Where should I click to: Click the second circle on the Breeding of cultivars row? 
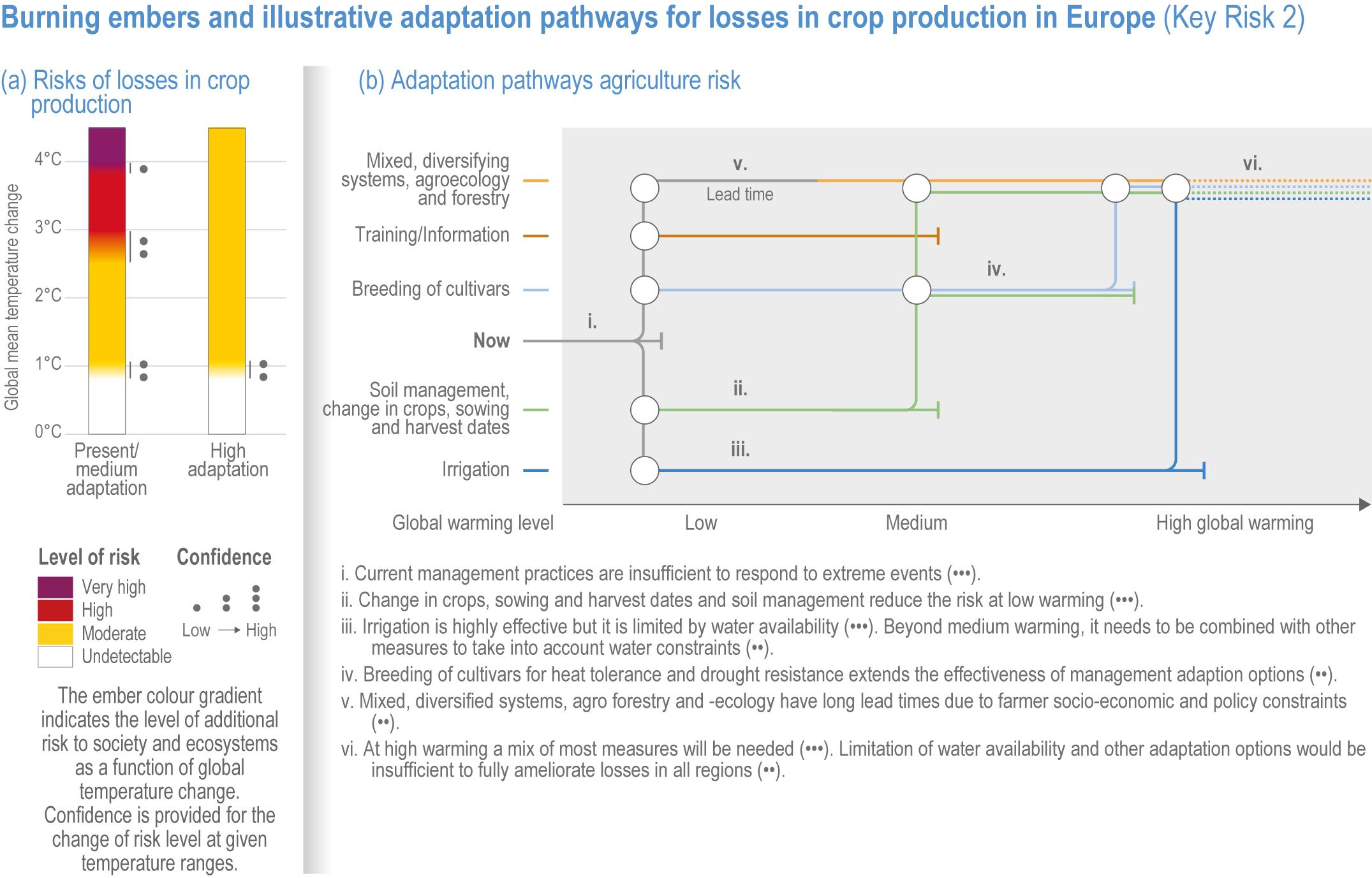917,290
